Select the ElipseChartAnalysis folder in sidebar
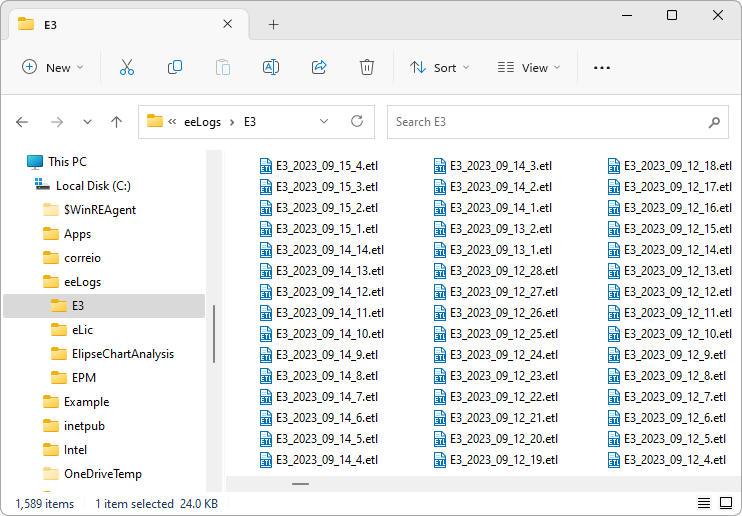742x516 pixels. [122, 354]
